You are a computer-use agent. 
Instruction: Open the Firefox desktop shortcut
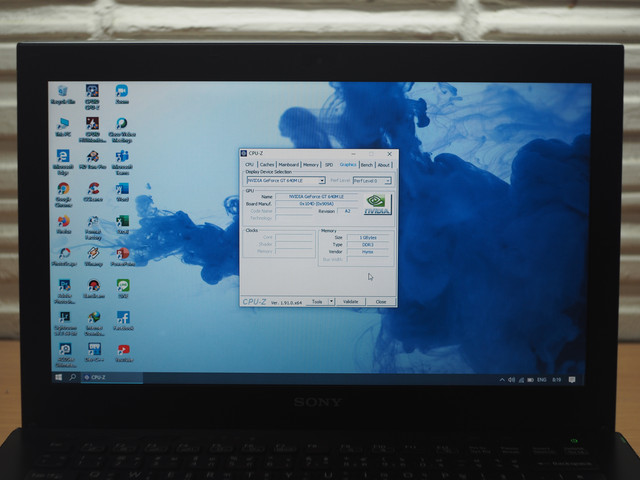click(63, 224)
